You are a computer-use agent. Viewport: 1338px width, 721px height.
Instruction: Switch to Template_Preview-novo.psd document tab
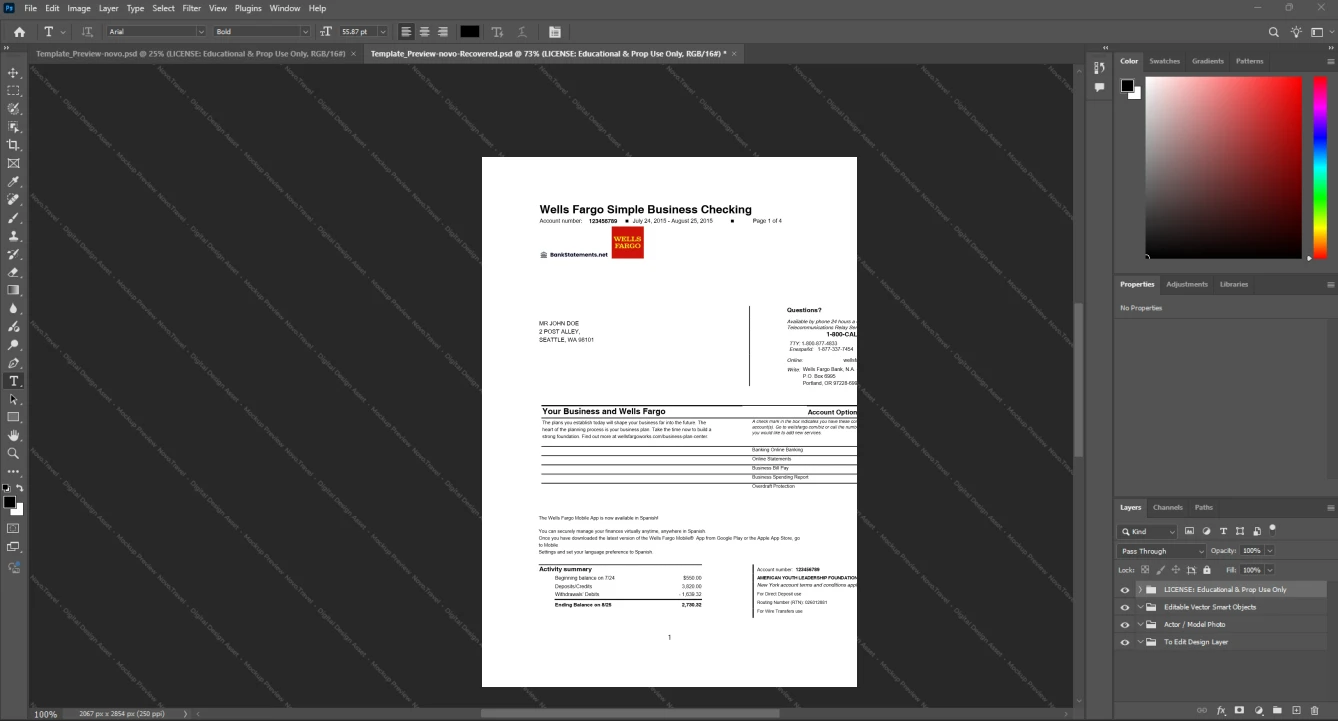190,53
